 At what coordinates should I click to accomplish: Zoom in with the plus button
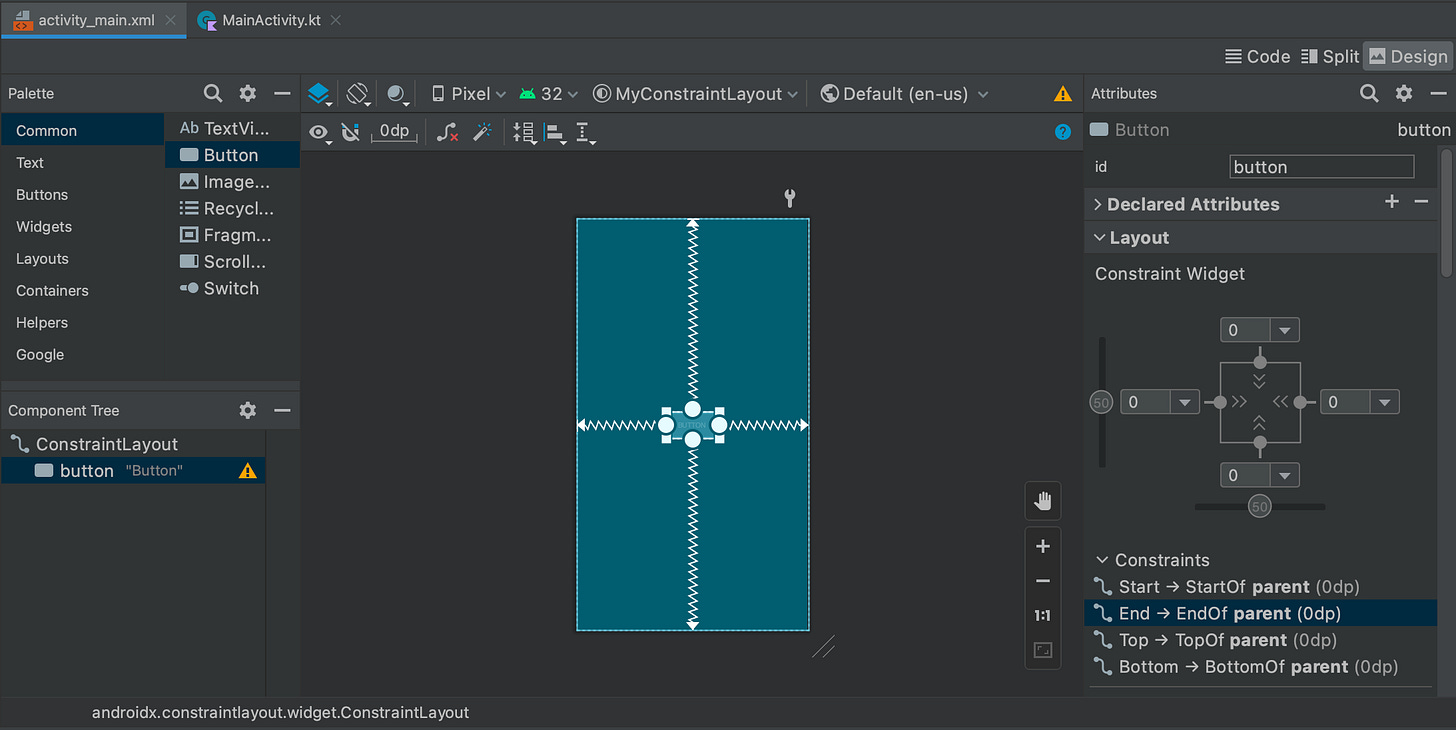click(1043, 546)
